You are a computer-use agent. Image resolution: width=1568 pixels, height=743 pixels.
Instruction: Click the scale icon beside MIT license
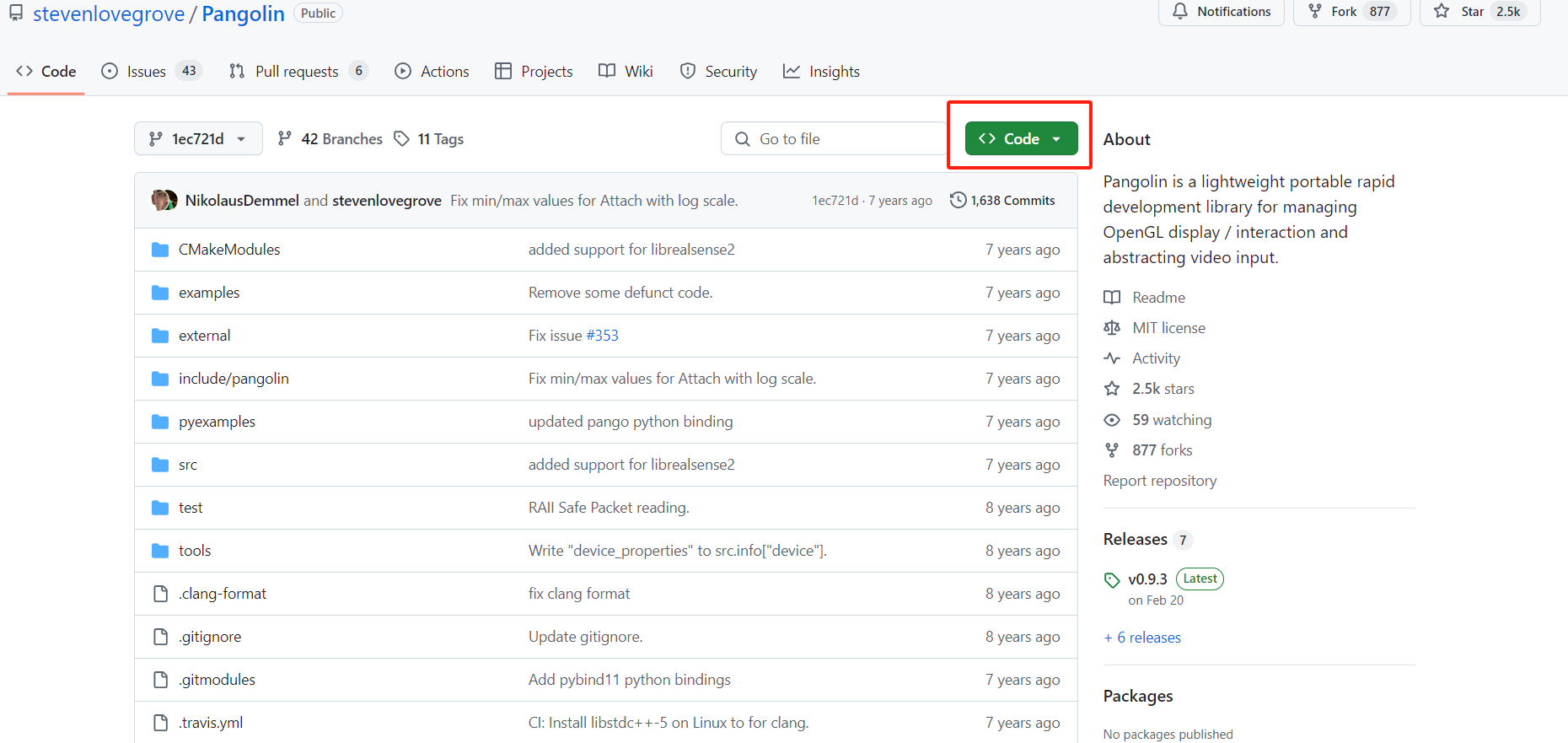(1112, 327)
